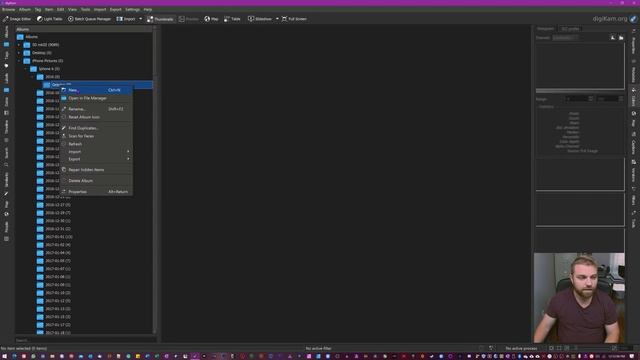Switch to Table view

[x=232, y=19]
